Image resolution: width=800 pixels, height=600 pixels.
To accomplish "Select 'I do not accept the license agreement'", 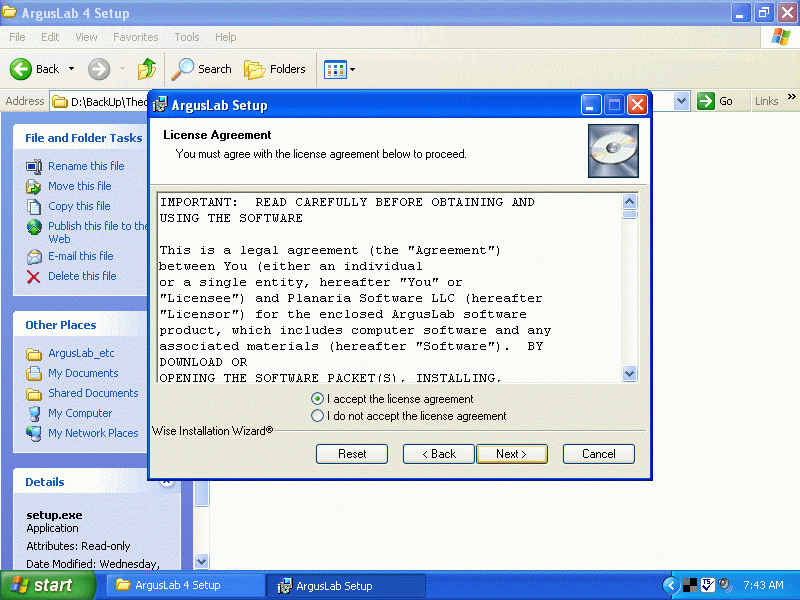I will (317, 416).
